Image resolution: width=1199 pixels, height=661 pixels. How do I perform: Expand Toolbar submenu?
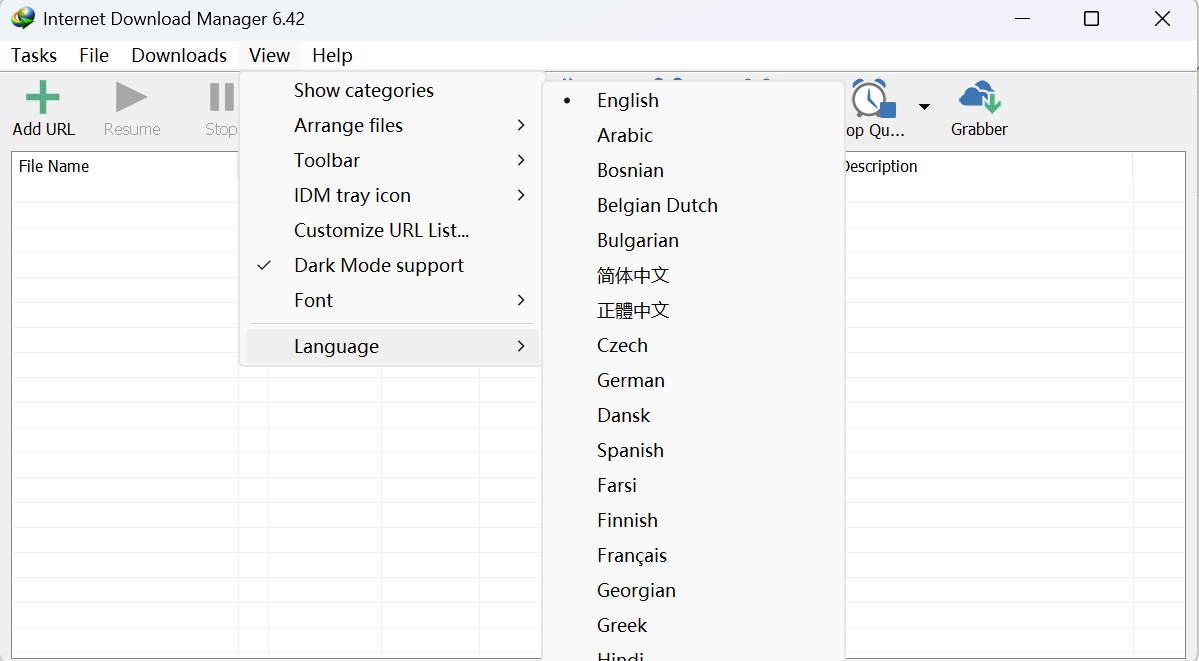[392, 161]
